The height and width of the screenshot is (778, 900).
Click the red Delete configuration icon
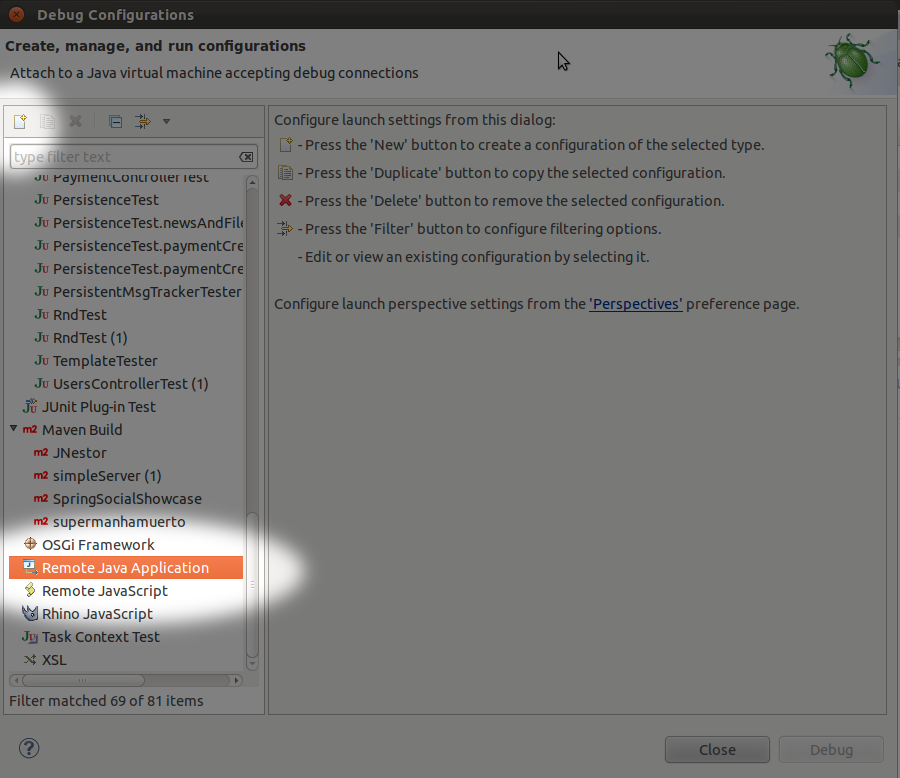point(75,122)
